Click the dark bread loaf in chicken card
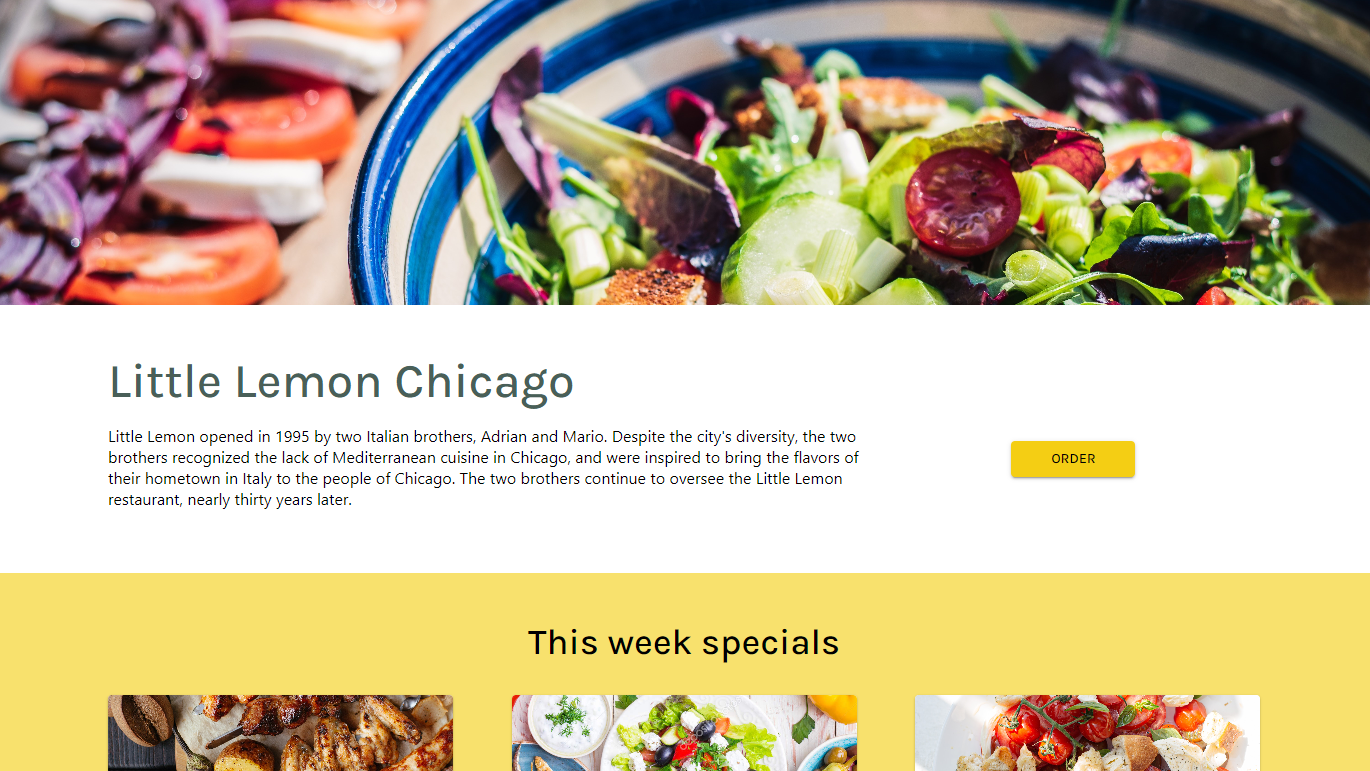Viewport: 1370px width, 771px height. coord(138,720)
